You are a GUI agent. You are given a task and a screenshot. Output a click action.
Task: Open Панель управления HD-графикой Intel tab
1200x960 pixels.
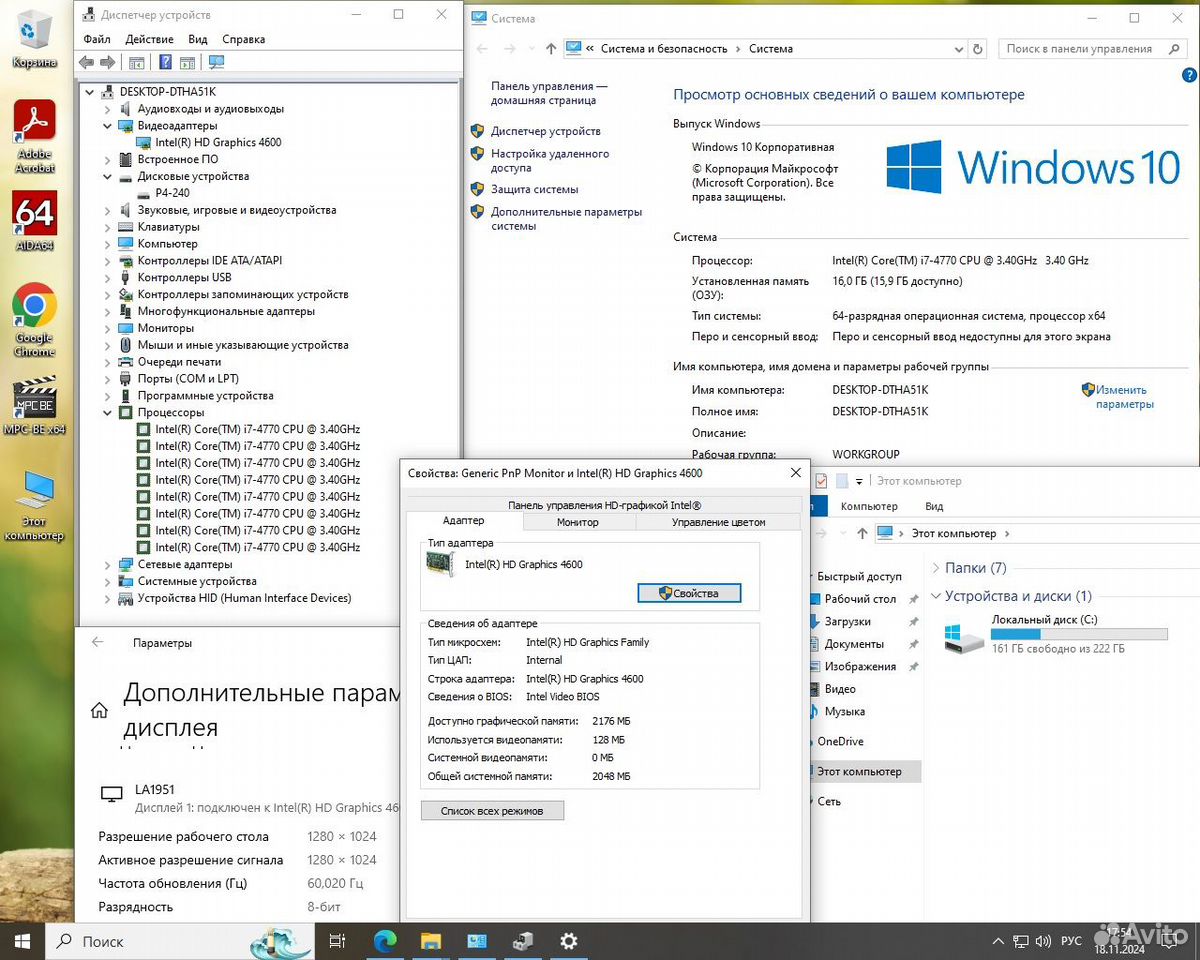(604, 505)
